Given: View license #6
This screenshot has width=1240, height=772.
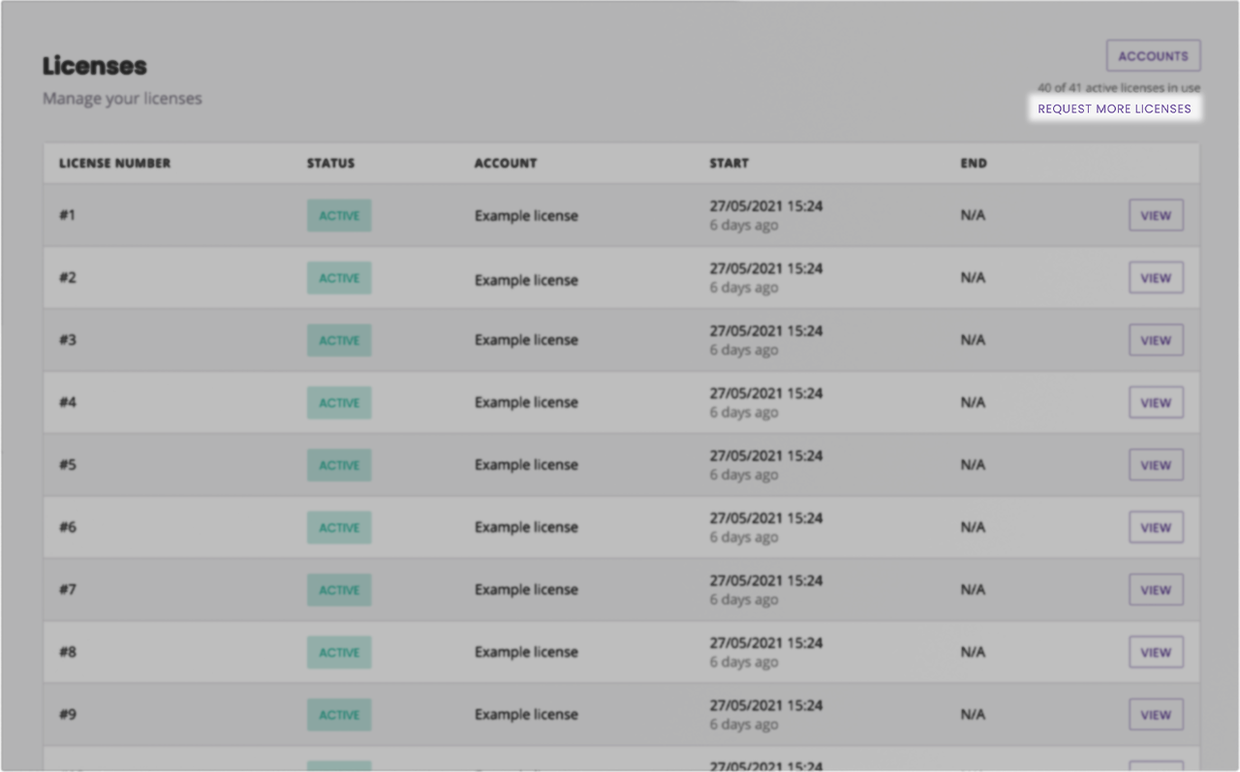Looking at the screenshot, I should point(1156,527).
